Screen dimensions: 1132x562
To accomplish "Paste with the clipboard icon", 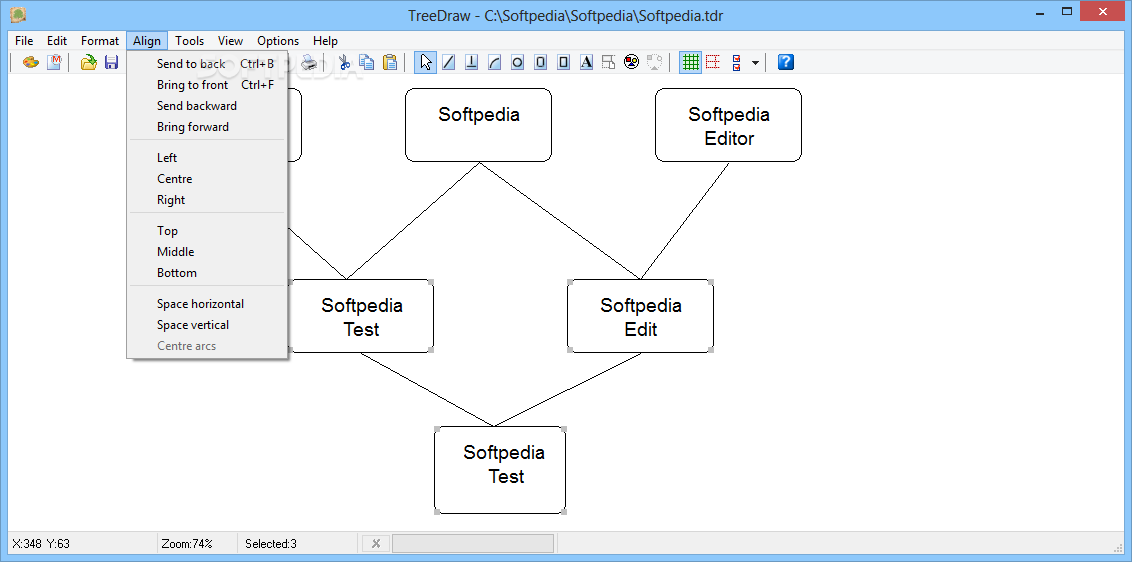I will click(x=390, y=62).
